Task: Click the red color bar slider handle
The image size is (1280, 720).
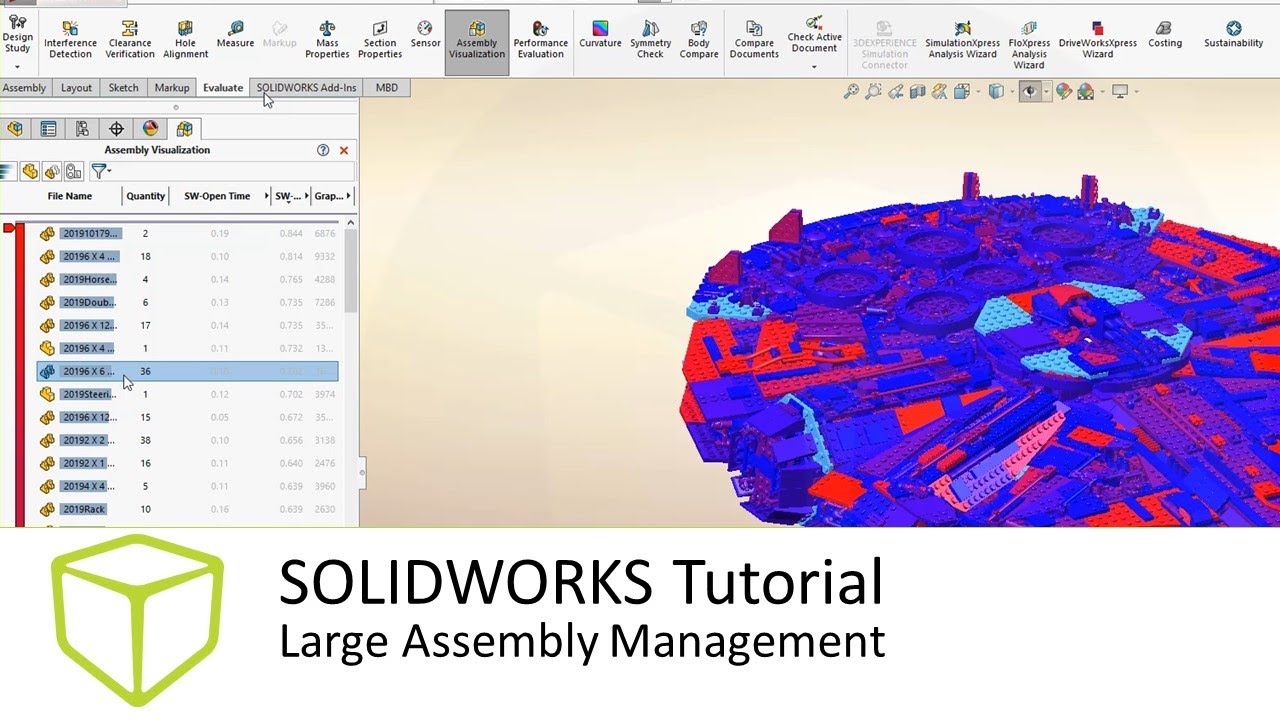Action: pyautogui.click(x=9, y=229)
